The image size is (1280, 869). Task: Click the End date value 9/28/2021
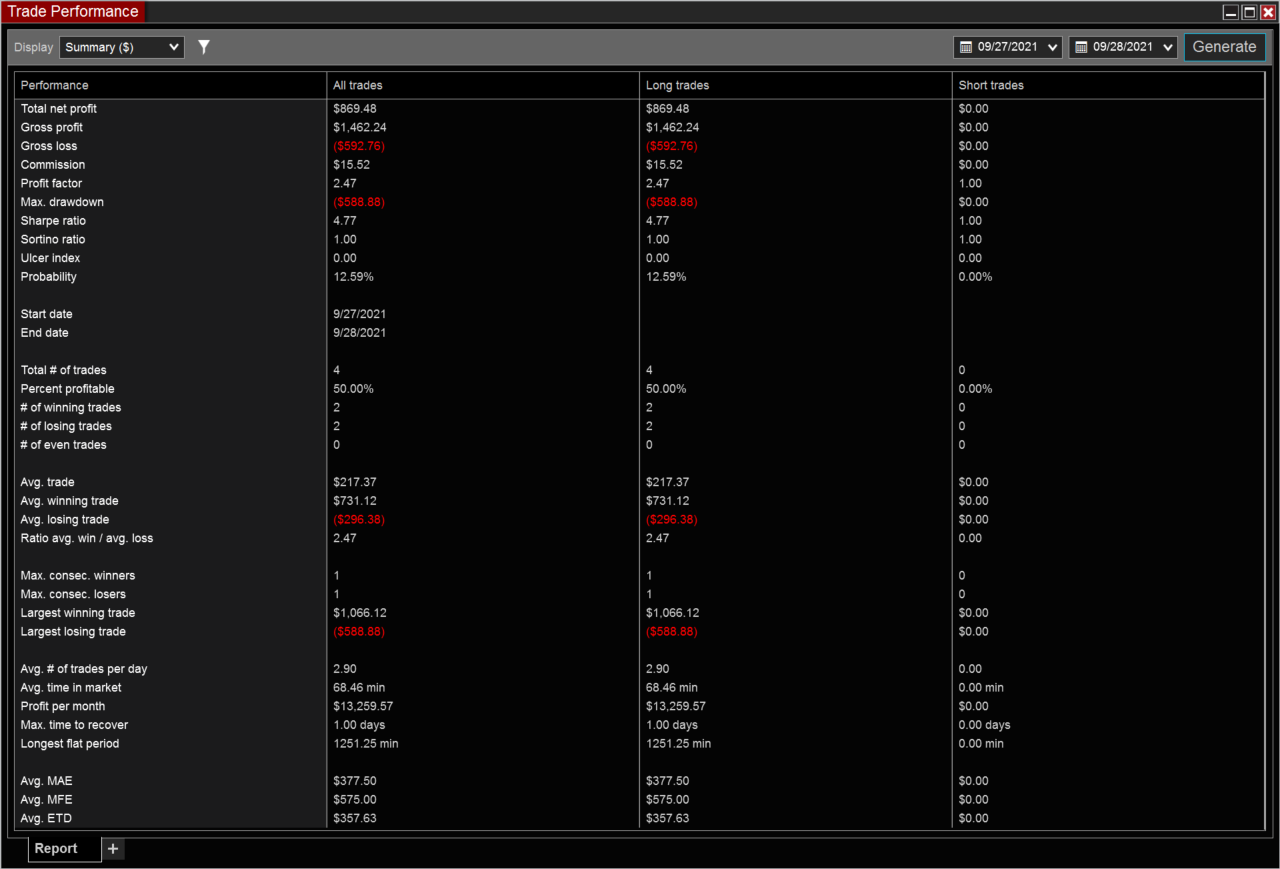click(359, 332)
